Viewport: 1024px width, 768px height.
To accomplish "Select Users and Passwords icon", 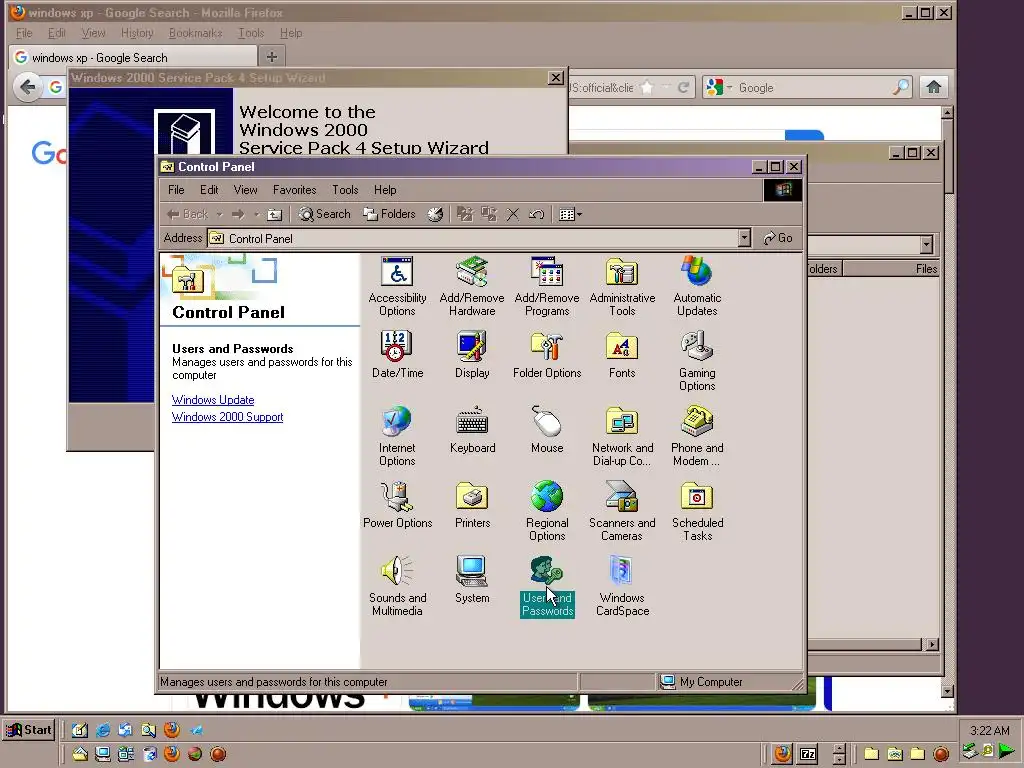I will click(x=547, y=586).
